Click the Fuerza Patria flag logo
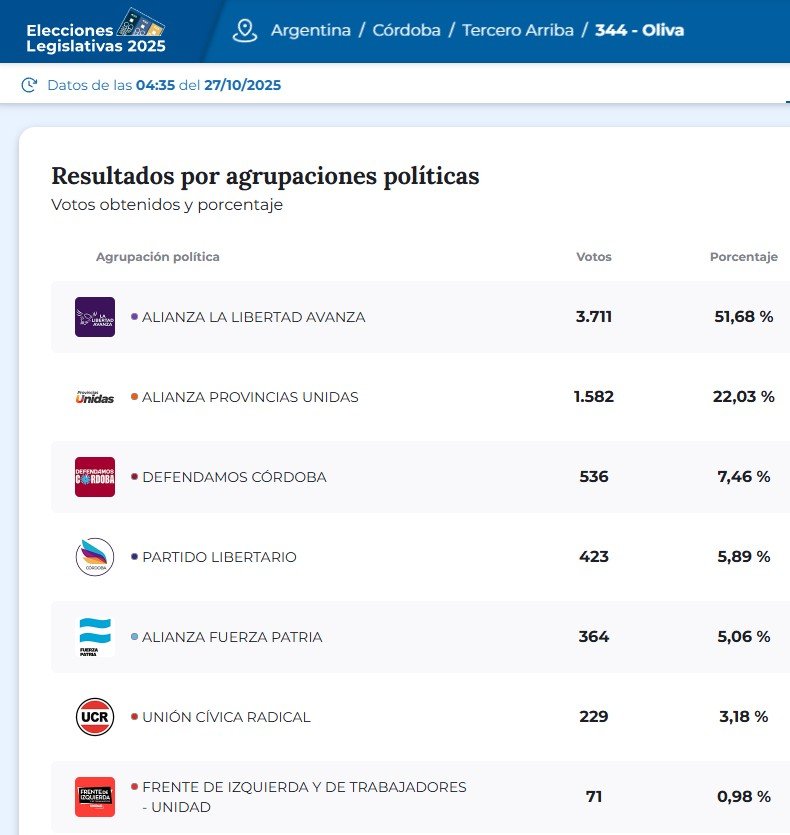This screenshot has width=790, height=835. tap(95, 637)
